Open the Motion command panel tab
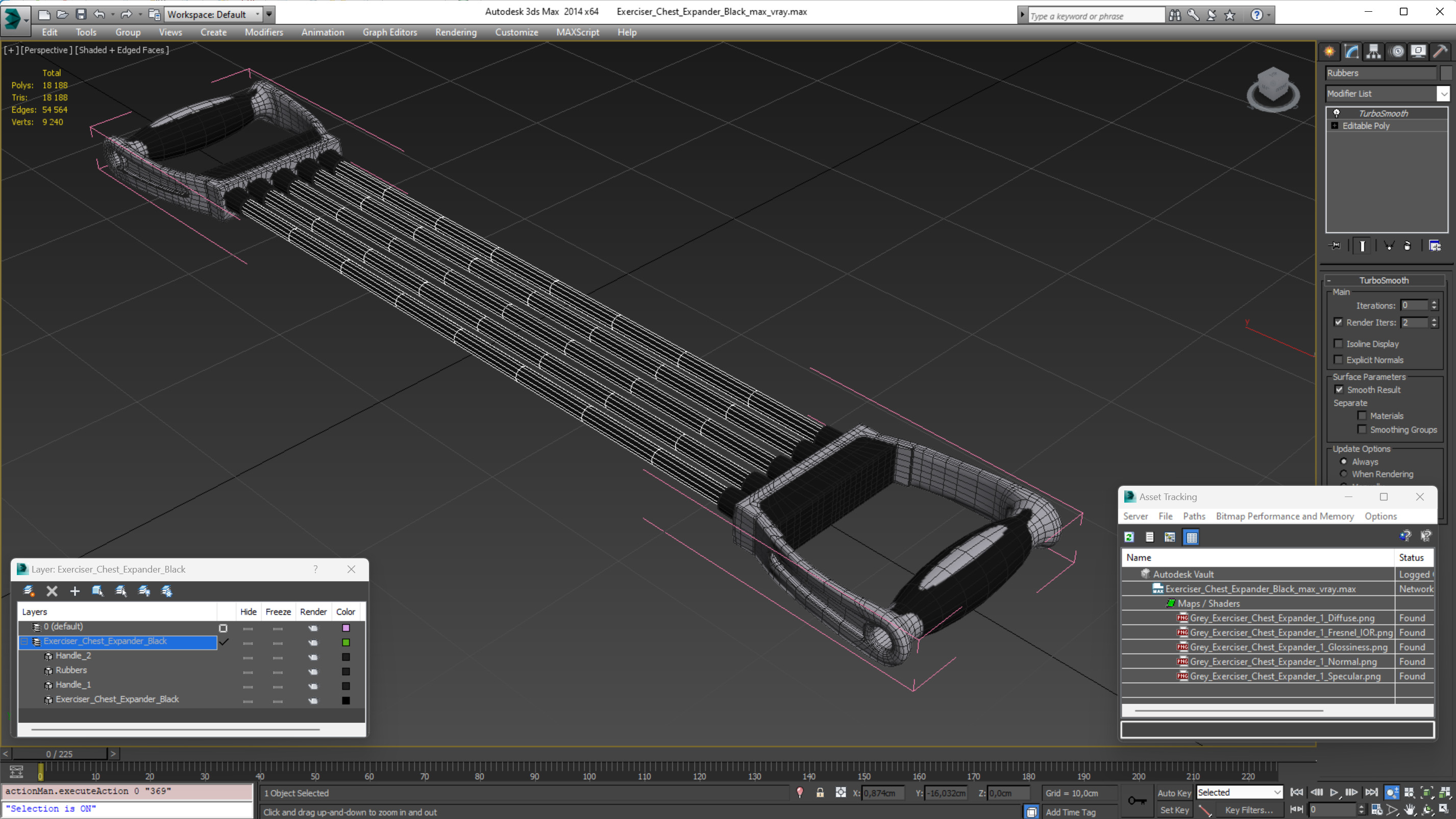 [1397, 52]
